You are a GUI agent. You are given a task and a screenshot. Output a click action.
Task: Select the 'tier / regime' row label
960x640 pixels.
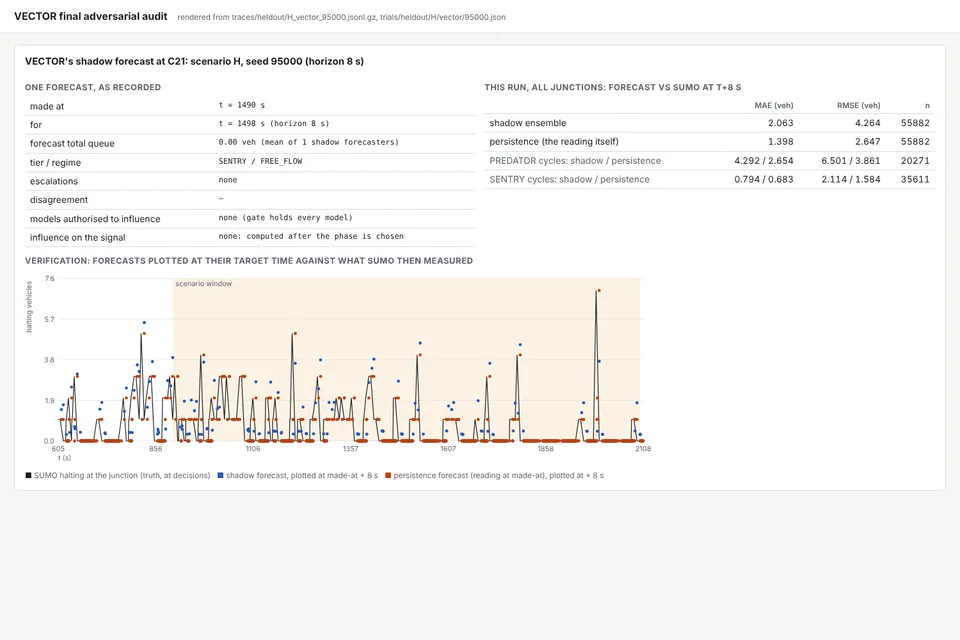tap(56, 162)
